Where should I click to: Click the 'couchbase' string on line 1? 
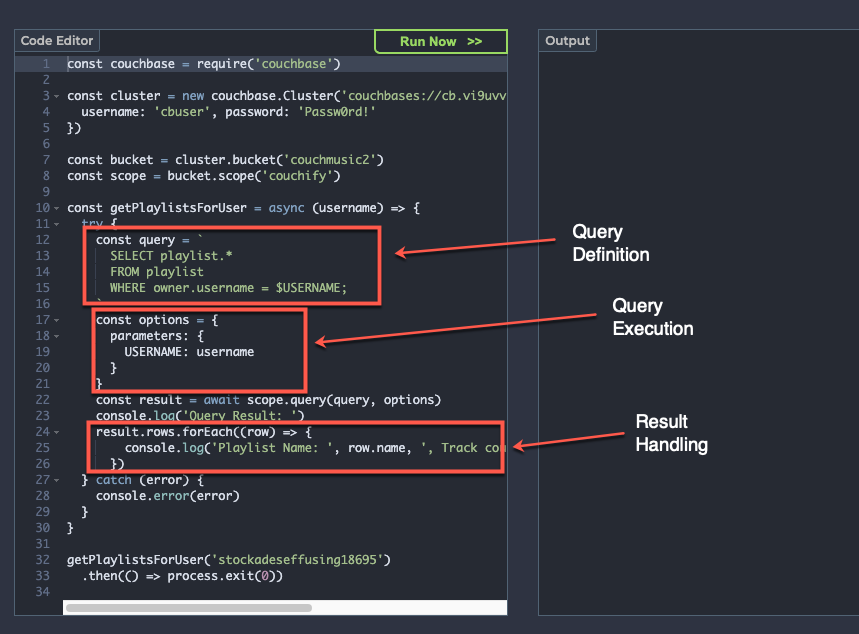pyautogui.click(x=294, y=64)
